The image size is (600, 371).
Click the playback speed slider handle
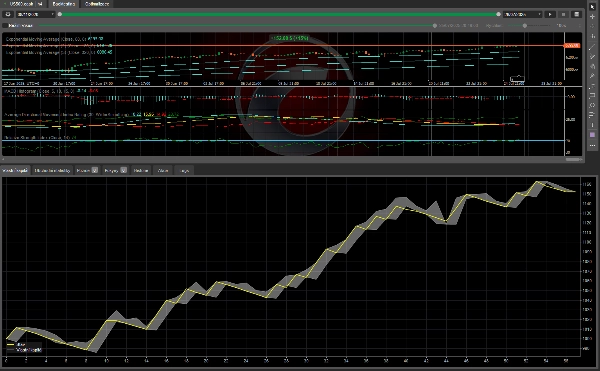(525, 26)
